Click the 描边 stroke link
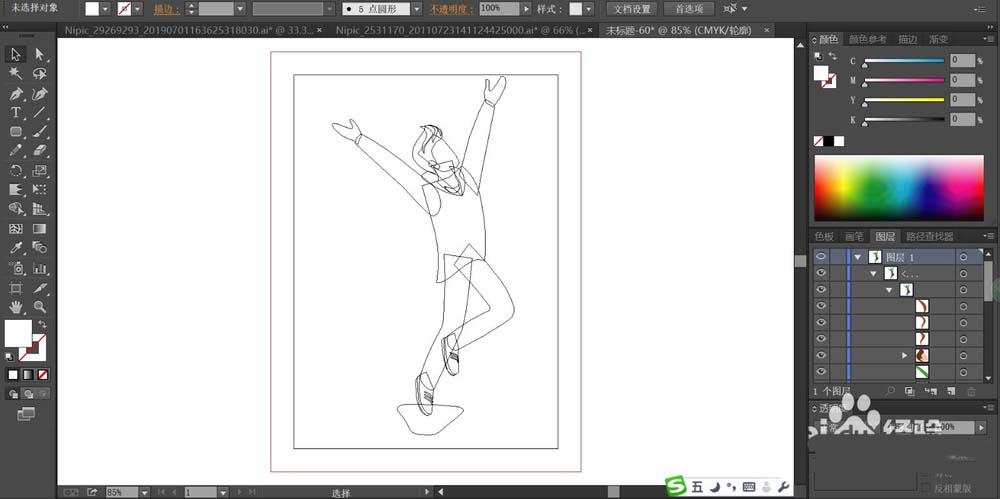The width and height of the screenshot is (1000, 499). (167, 10)
